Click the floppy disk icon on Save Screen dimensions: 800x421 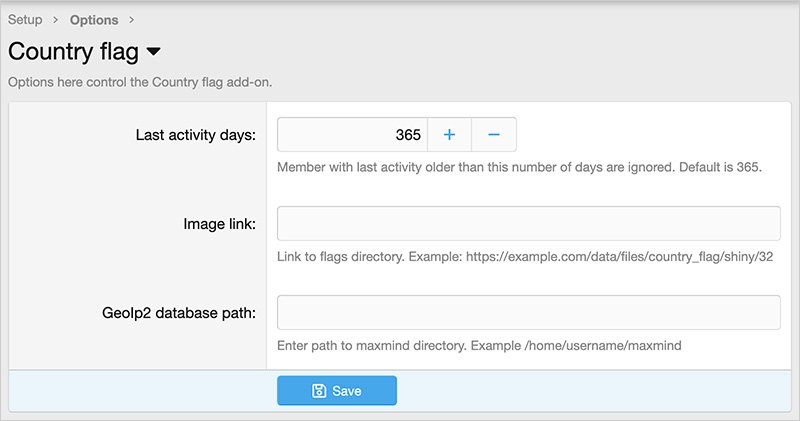point(319,391)
